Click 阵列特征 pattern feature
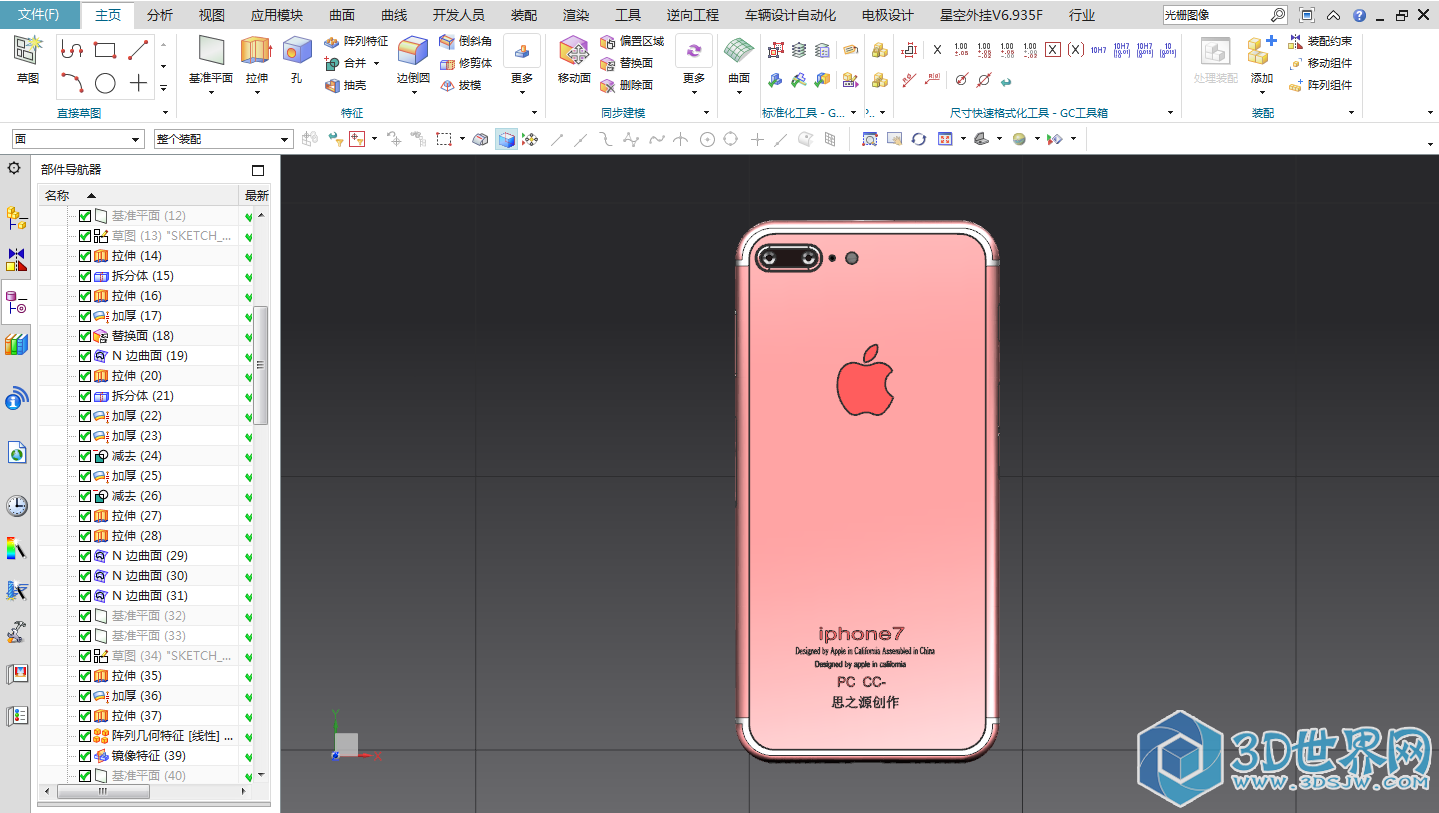1439x813 pixels. (356, 41)
